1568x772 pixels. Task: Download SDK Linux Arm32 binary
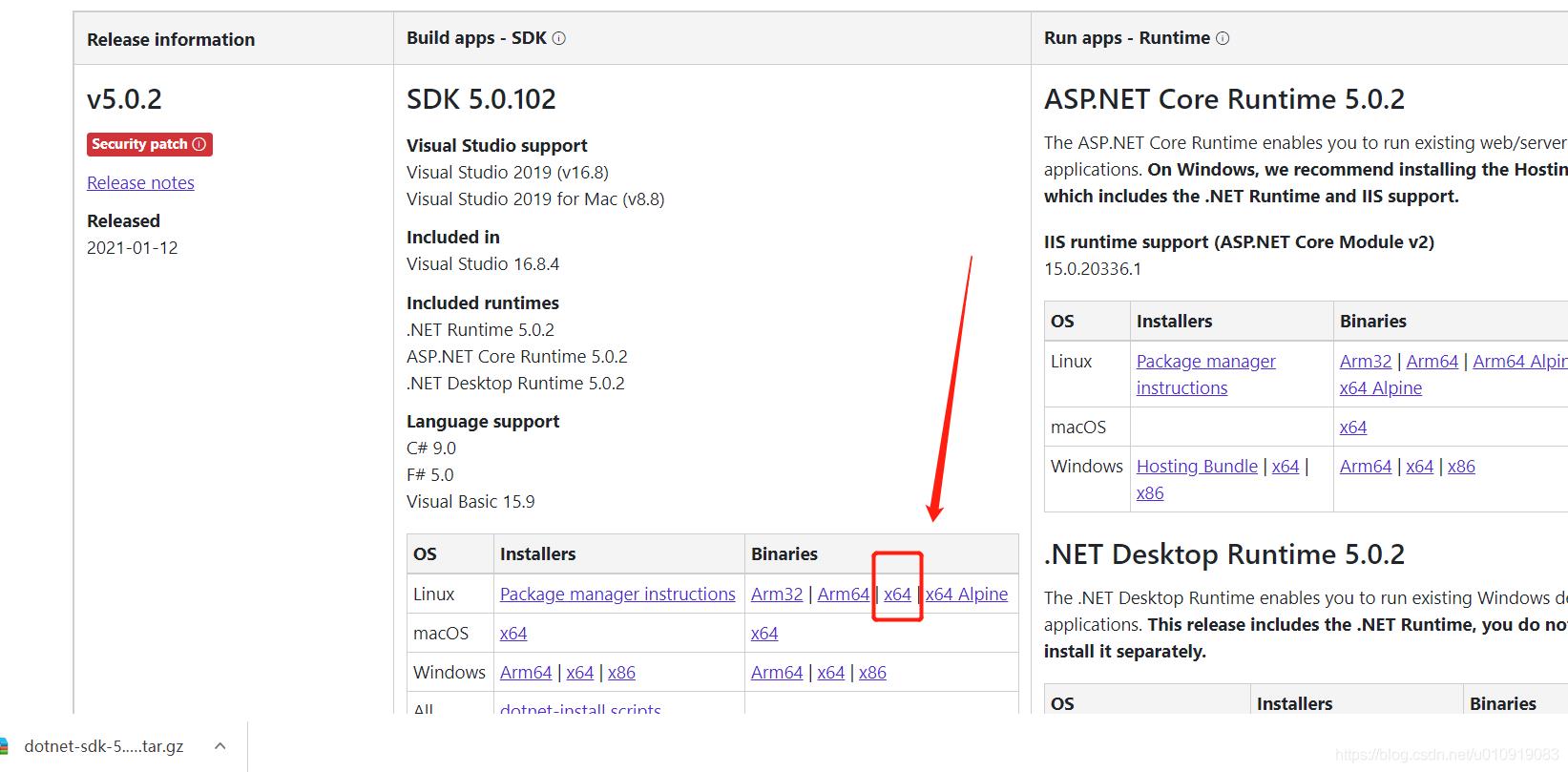pos(777,594)
